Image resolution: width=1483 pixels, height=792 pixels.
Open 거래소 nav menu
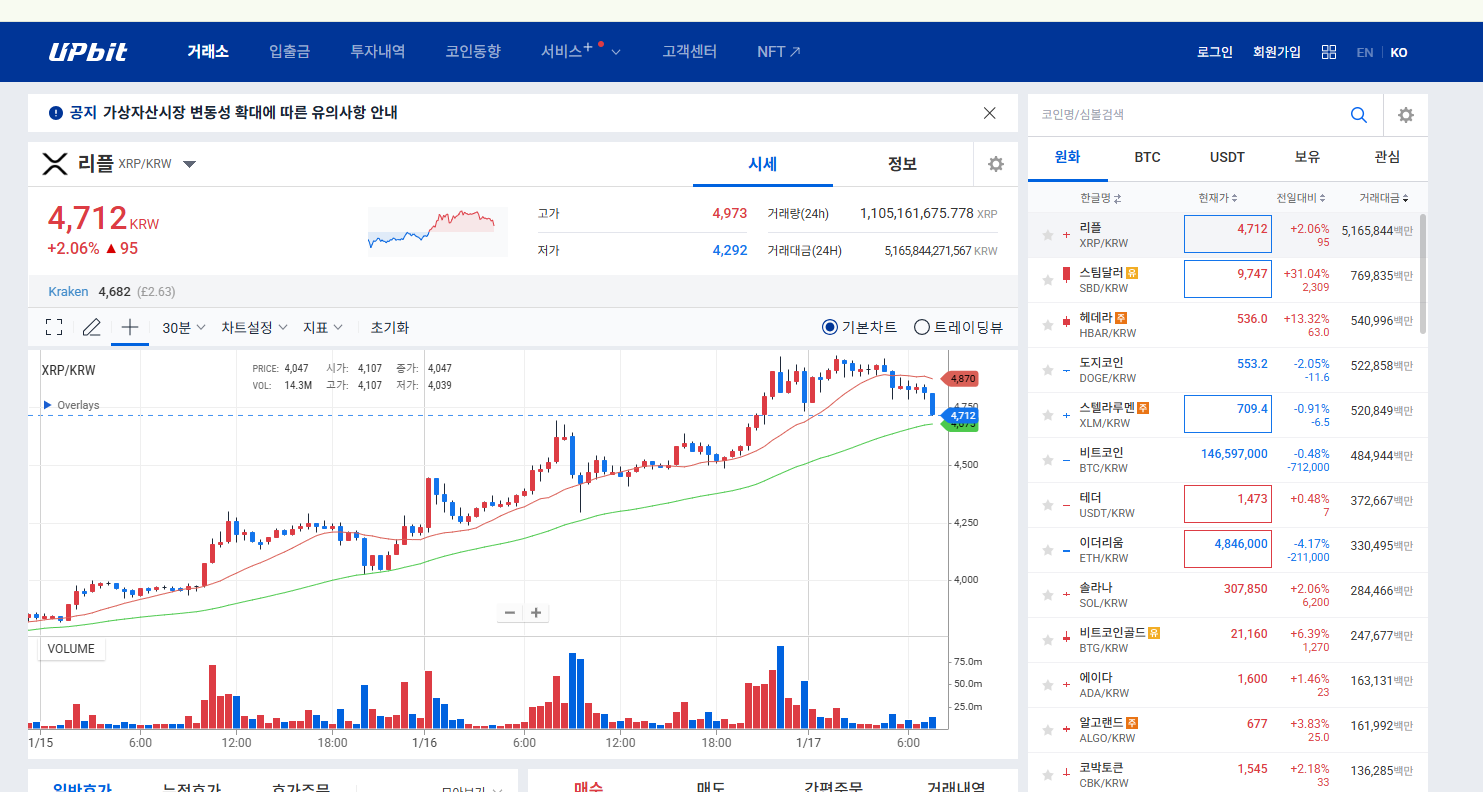tap(208, 52)
